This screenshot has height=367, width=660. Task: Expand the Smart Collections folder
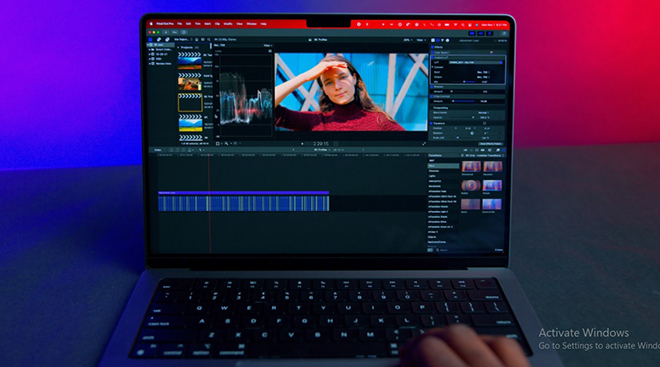149,50
